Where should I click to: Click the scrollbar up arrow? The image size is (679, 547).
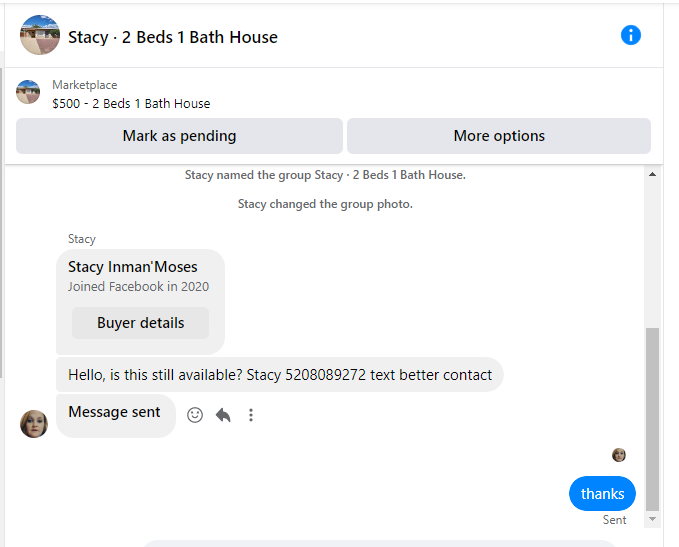pyautogui.click(x=652, y=175)
